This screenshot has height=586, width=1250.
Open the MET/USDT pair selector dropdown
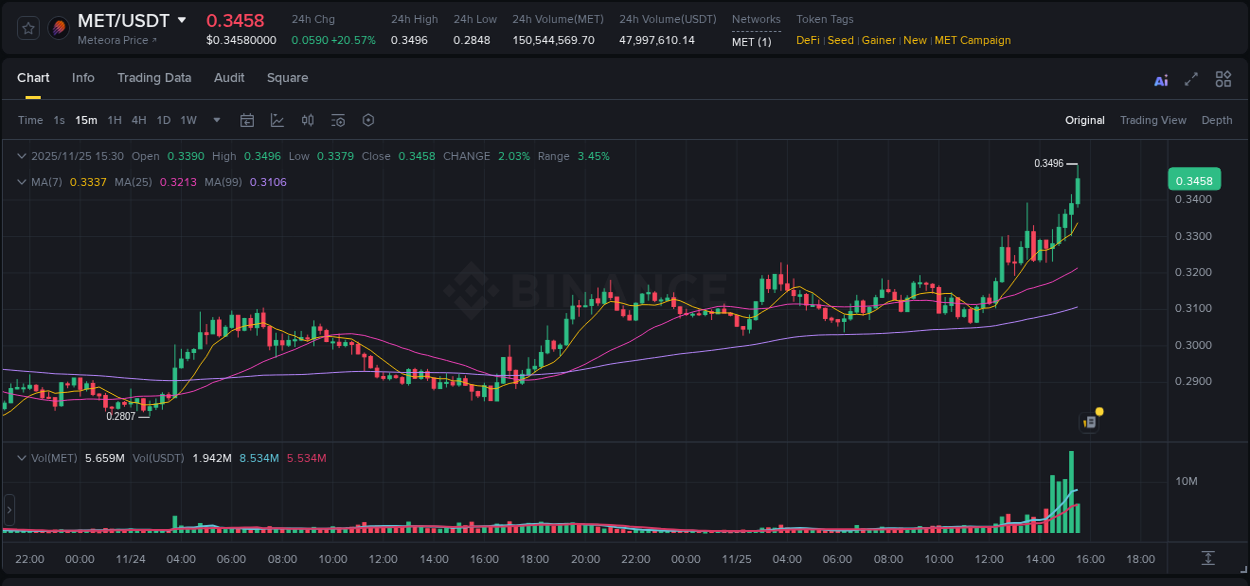182,19
